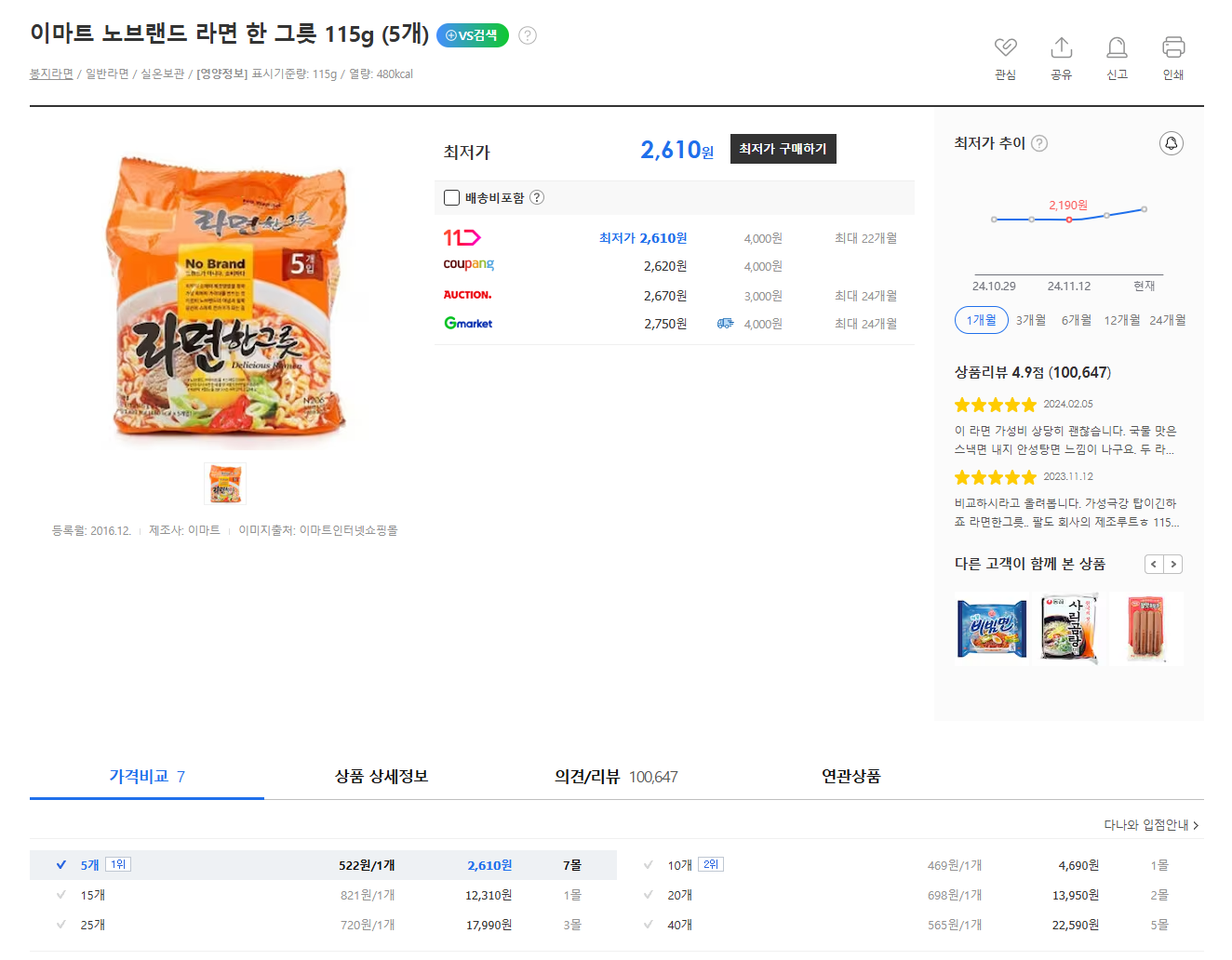The height and width of the screenshot is (960, 1232).
Task: Open the 사리곰탕 related product thumbnail
Action: [1069, 629]
